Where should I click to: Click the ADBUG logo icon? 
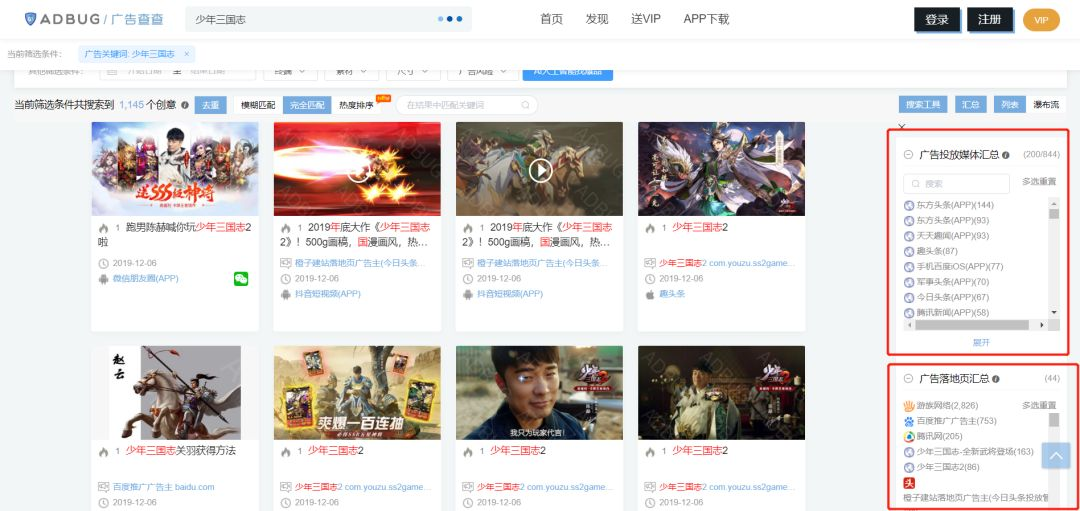[31, 19]
